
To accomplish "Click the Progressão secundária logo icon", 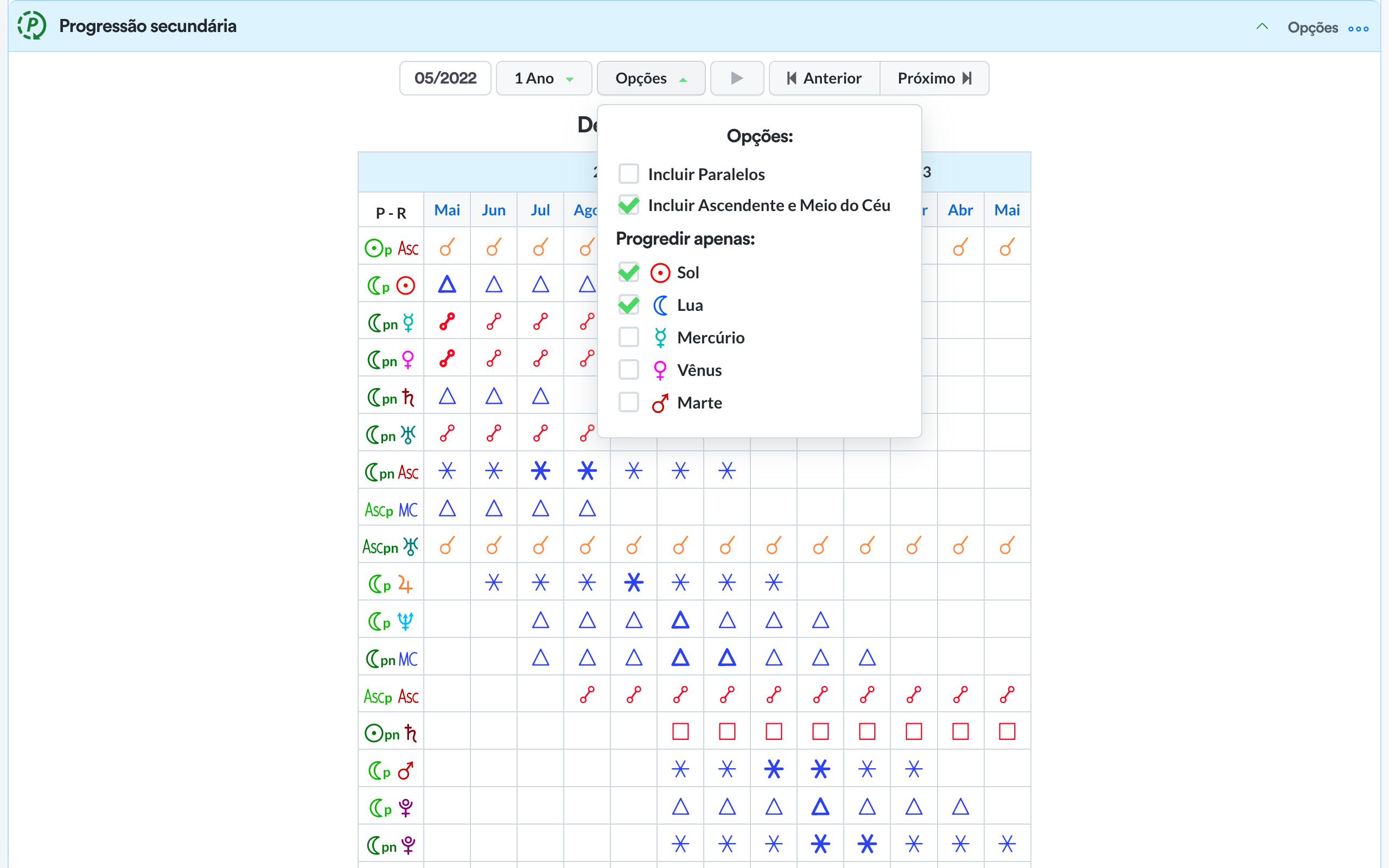I will (x=31, y=26).
